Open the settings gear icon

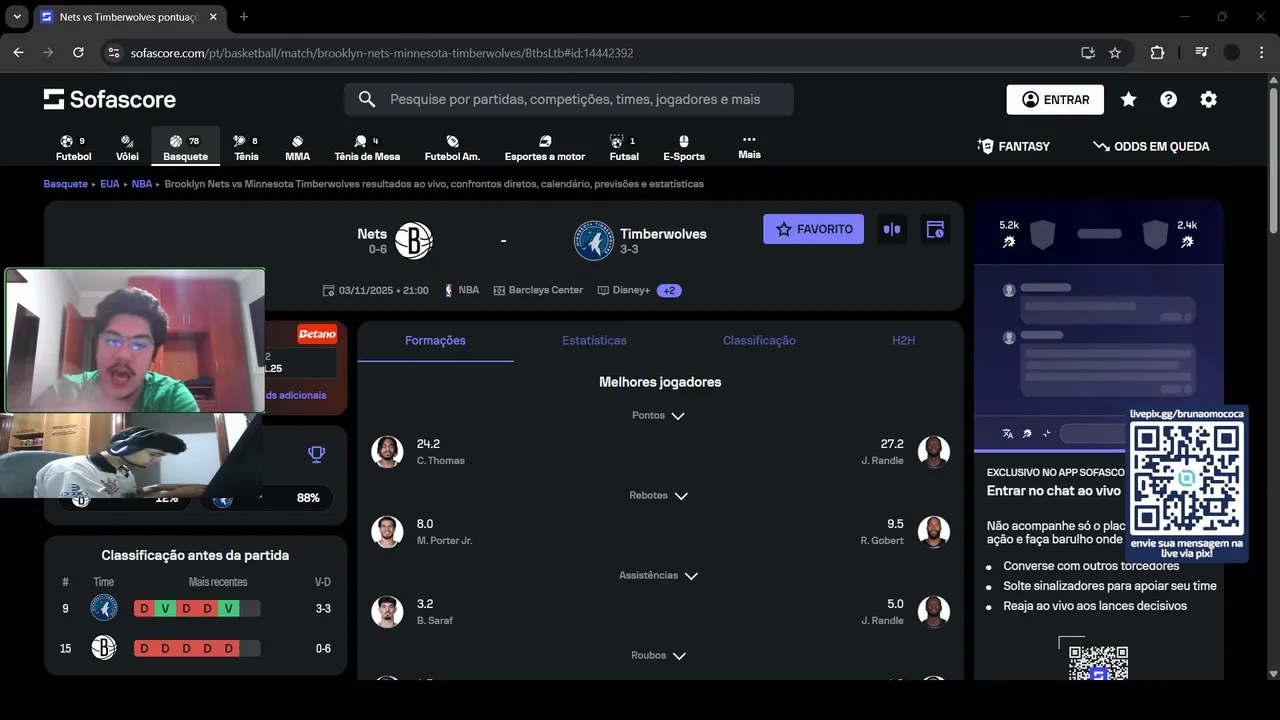tap(1208, 99)
